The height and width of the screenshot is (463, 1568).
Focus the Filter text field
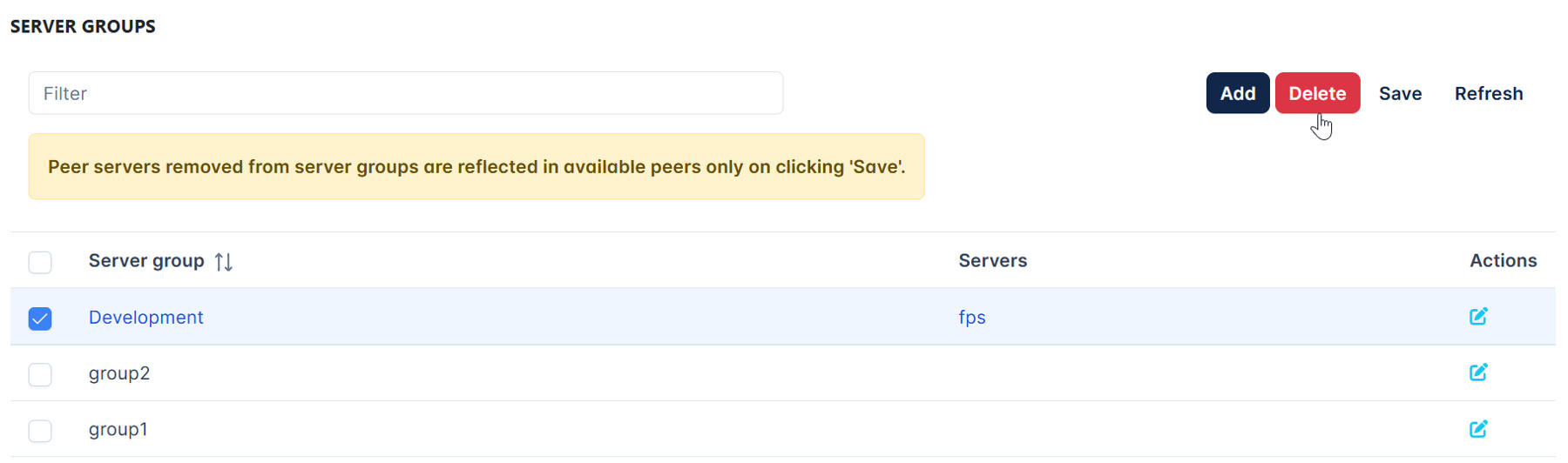click(406, 93)
